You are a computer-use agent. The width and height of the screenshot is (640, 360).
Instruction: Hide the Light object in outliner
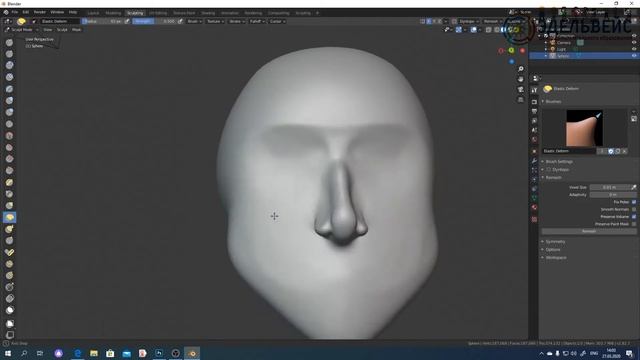pyautogui.click(x=634, y=49)
